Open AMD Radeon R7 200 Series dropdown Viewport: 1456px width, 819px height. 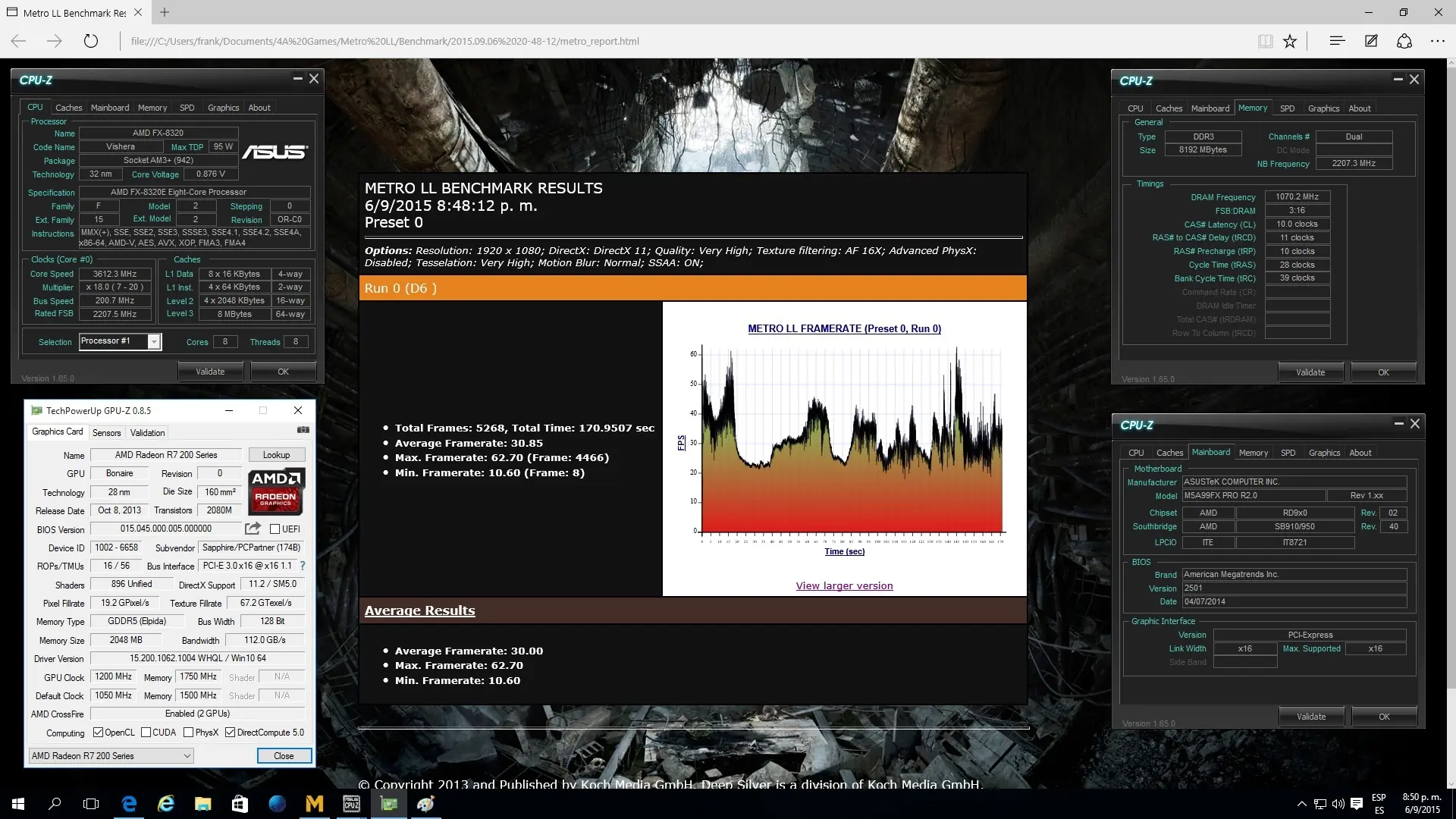tap(111, 755)
